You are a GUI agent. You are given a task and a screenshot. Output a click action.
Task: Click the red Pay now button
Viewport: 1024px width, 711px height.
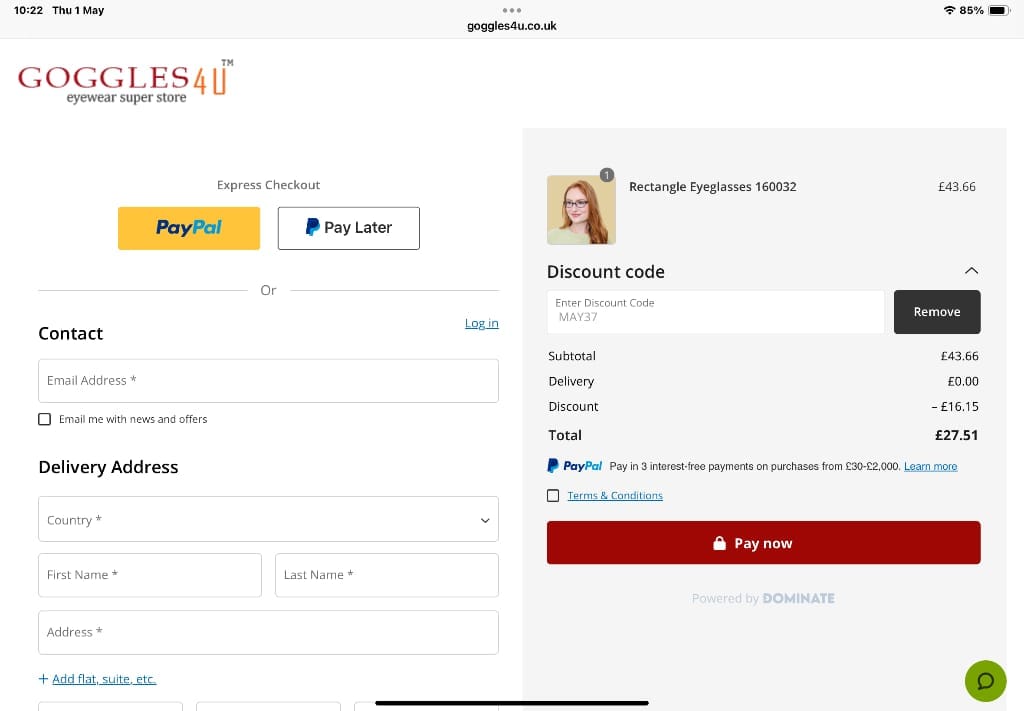click(763, 543)
